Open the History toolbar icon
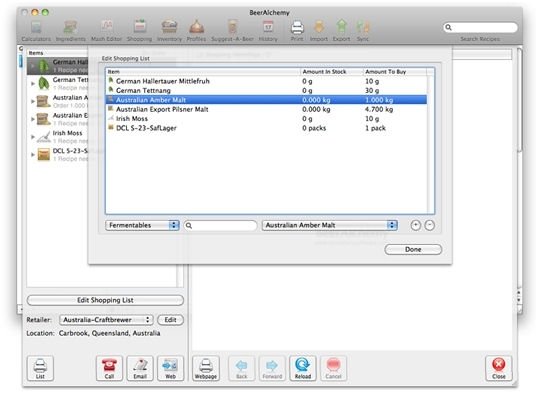The image size is (539, 399). [x=268, y=31]
